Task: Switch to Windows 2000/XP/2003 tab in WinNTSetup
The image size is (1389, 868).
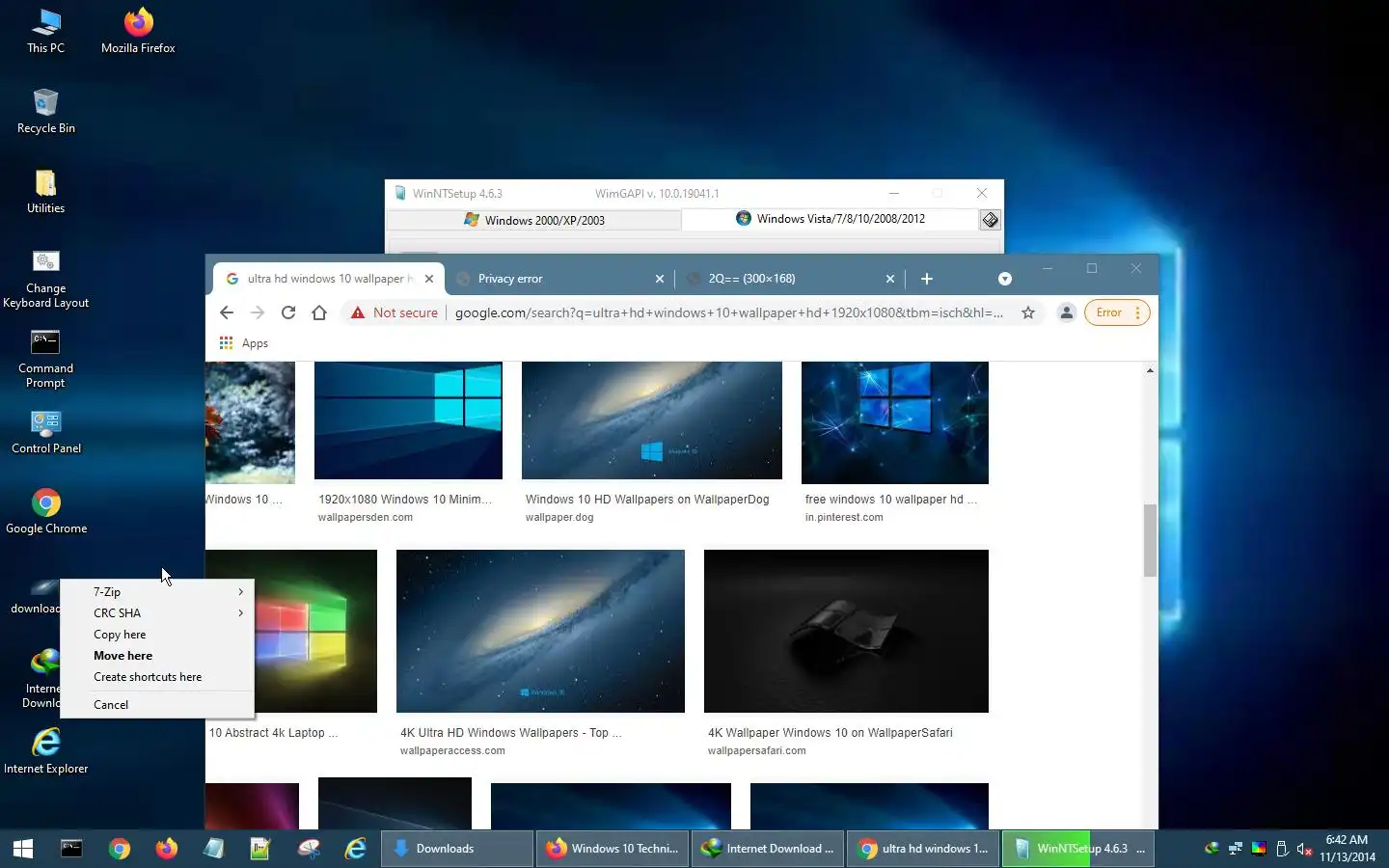Action: (534, 220)
